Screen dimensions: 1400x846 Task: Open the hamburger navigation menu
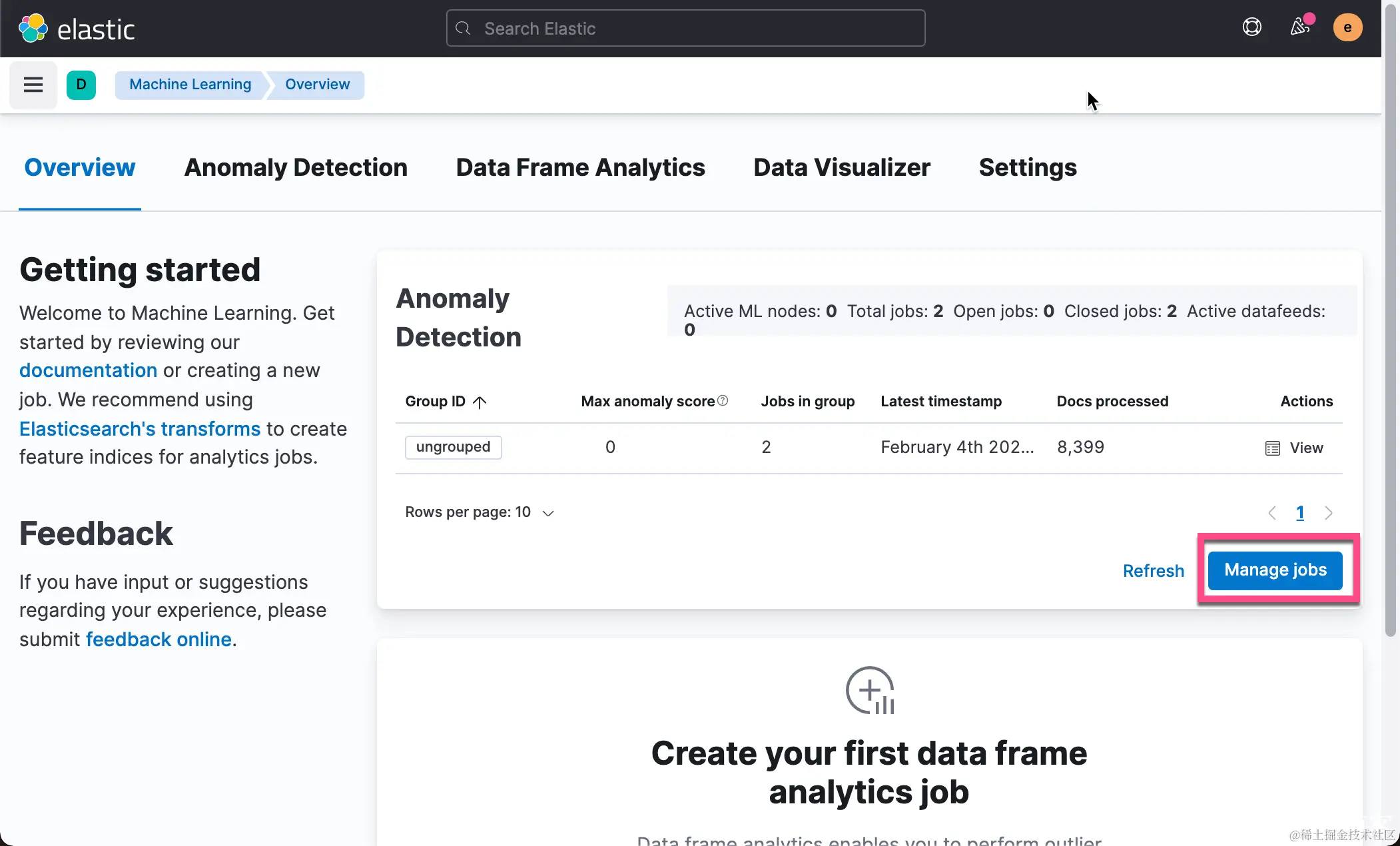point(33,85)
